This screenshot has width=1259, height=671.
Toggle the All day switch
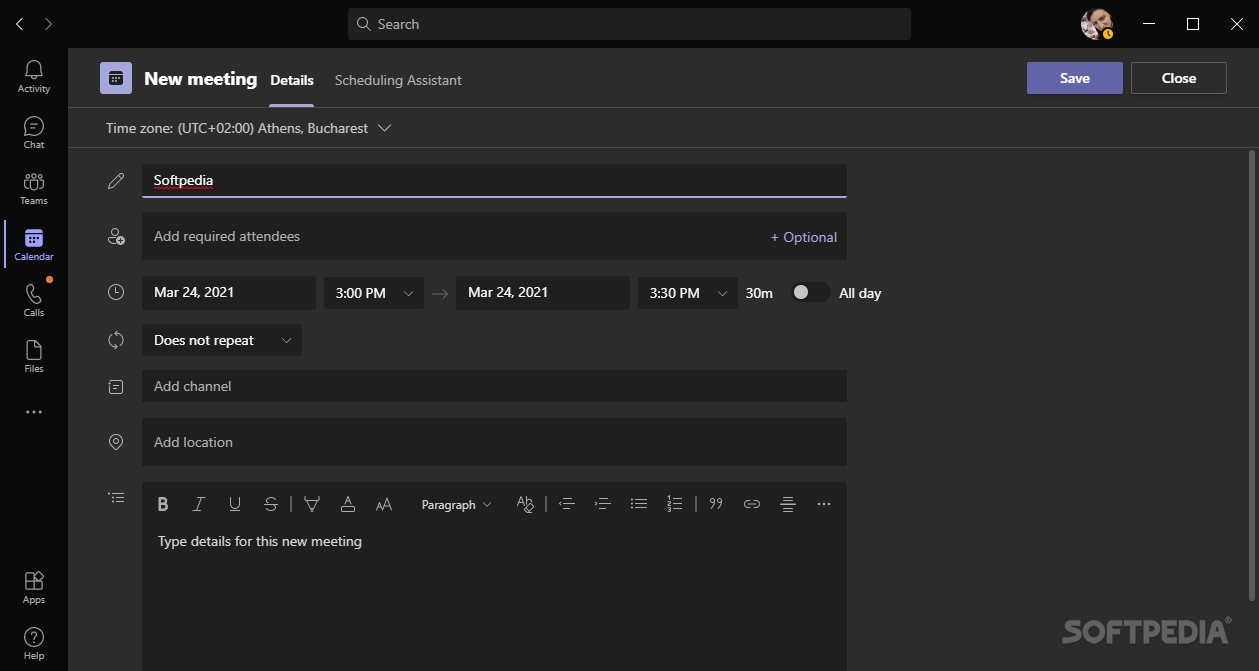[810, 293]
